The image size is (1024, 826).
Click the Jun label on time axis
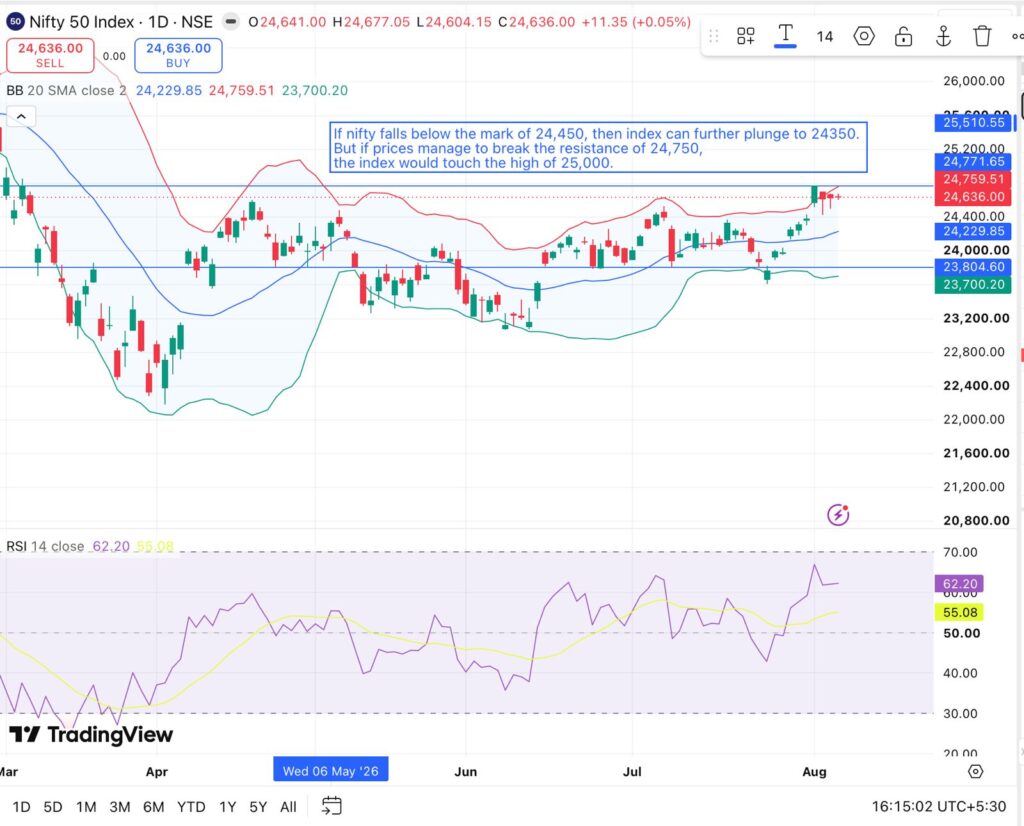click(x=466, y=771)
